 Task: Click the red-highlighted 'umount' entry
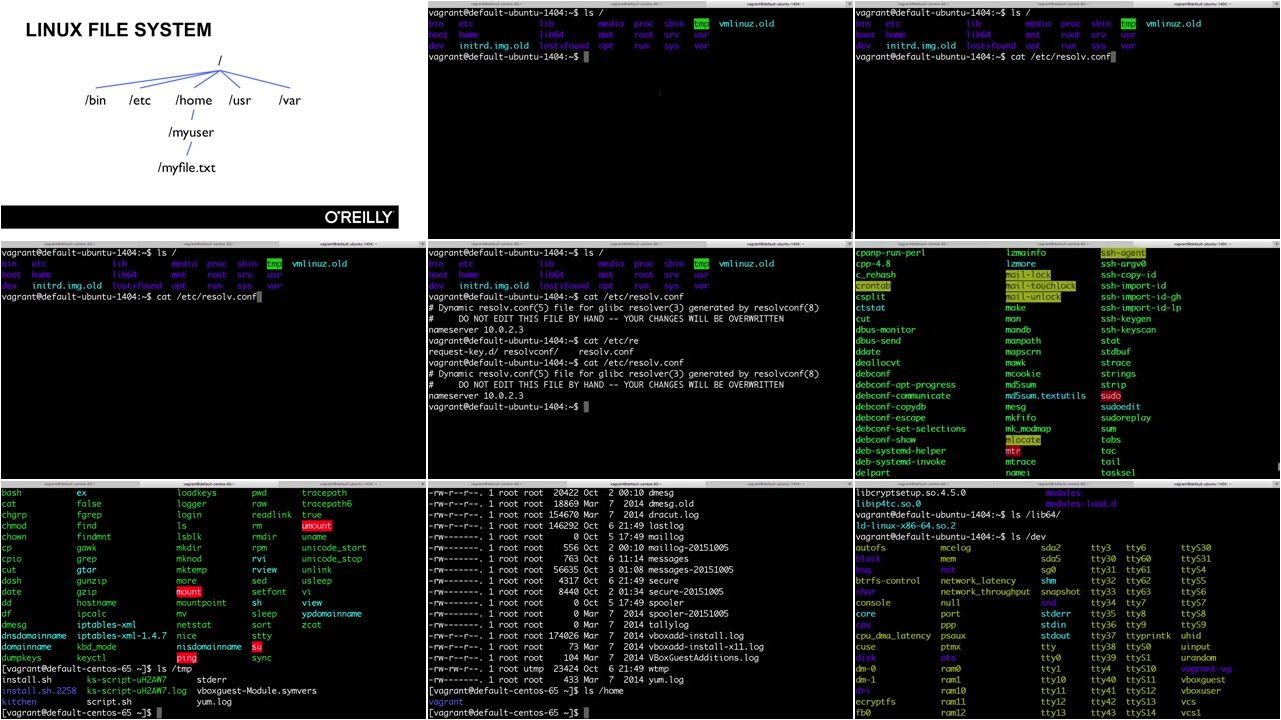point(317,526)
